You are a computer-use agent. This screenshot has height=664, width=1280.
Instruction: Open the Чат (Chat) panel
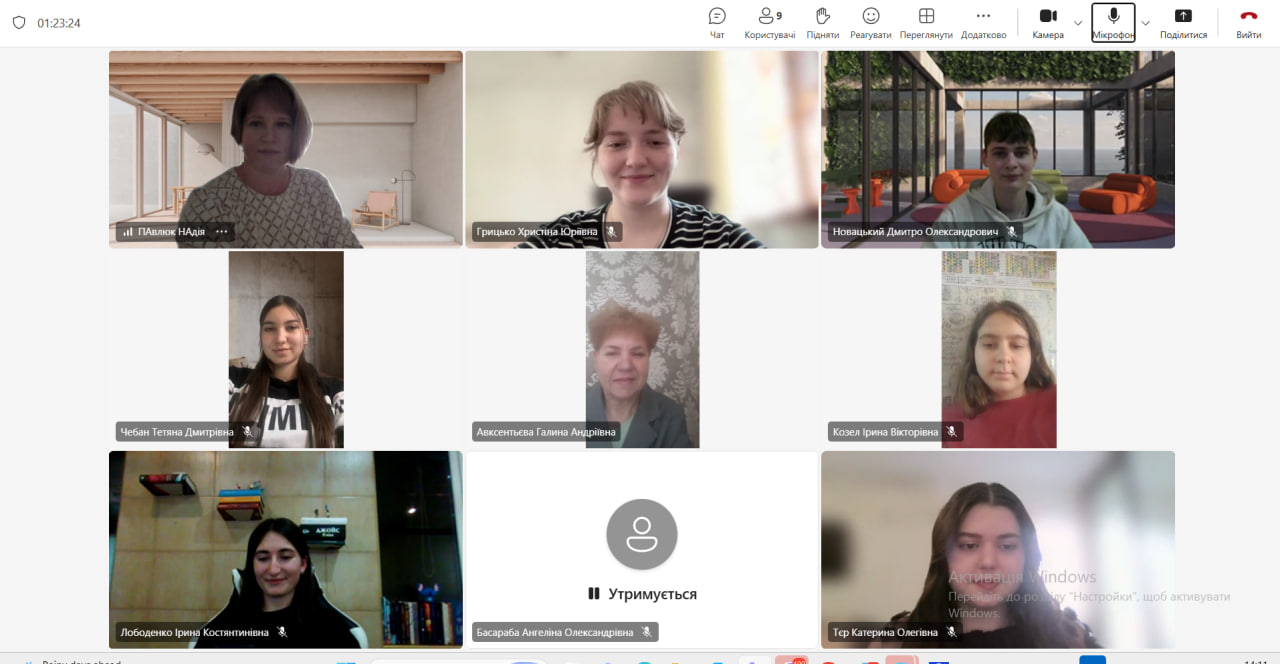(x=717, y=22)
